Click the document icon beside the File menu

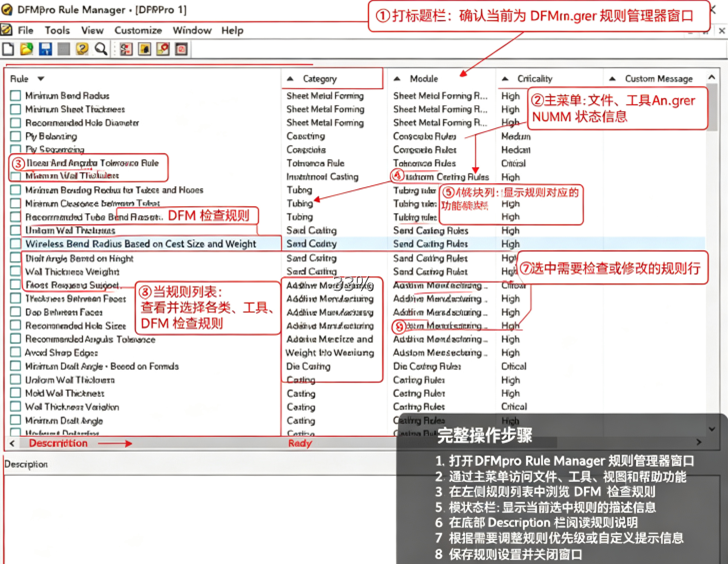click(6, 30)
